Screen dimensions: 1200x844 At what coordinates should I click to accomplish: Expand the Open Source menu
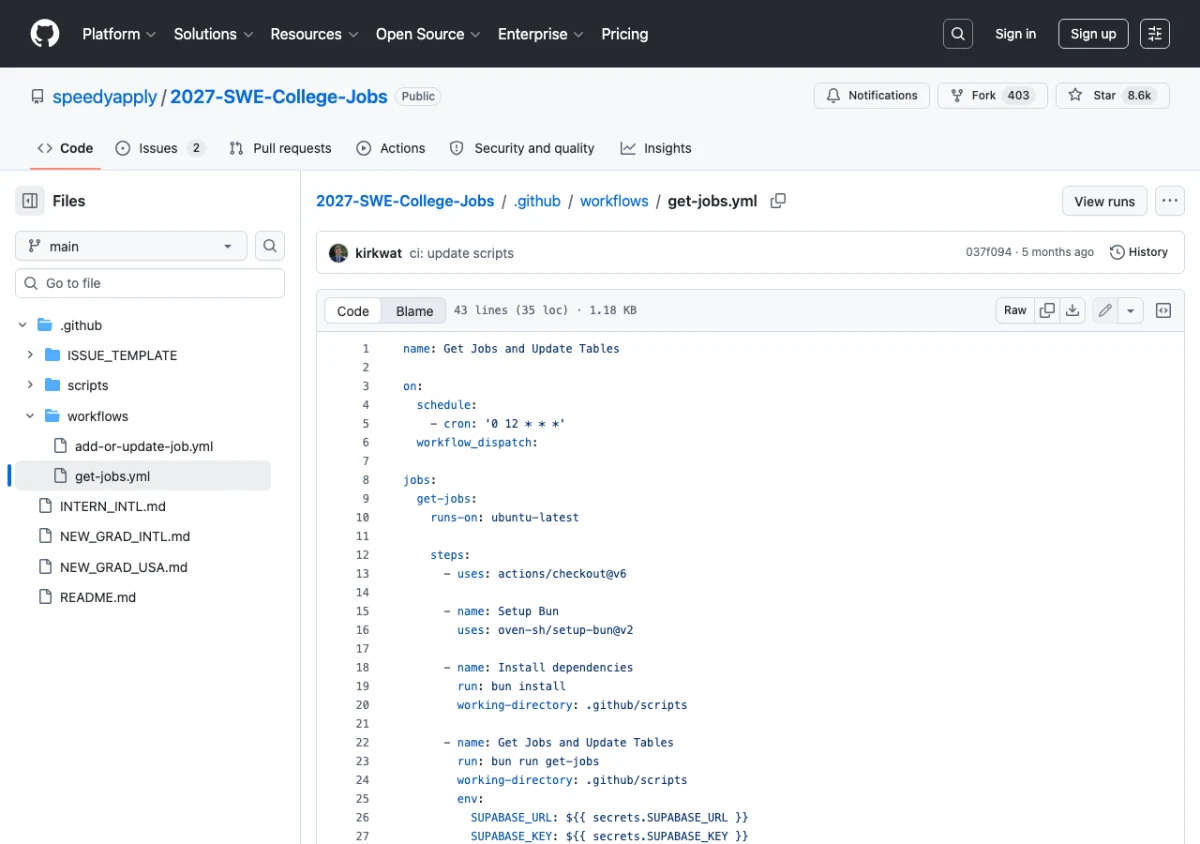tap(428, 34)
